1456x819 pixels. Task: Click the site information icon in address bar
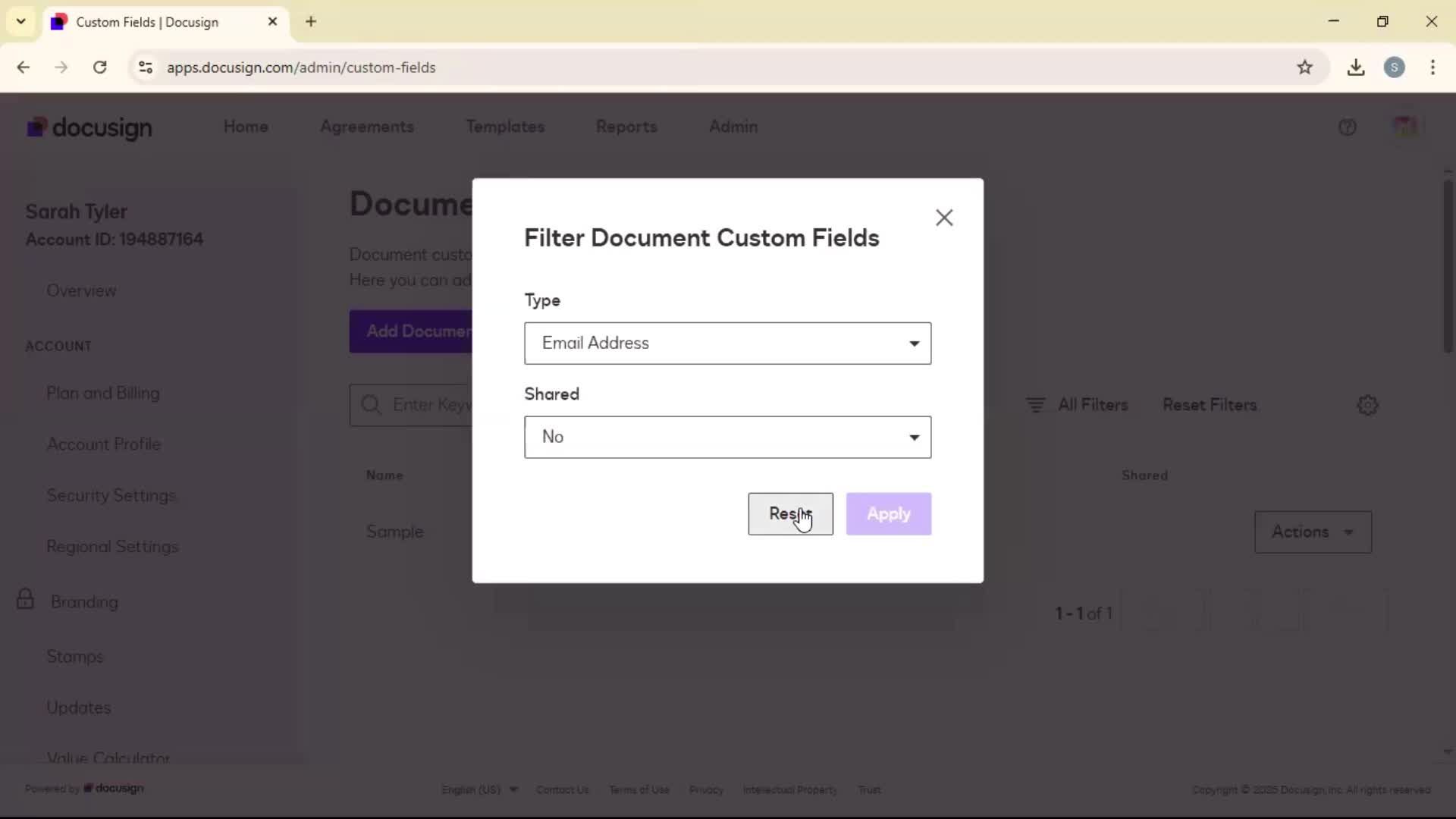(146, 67)
